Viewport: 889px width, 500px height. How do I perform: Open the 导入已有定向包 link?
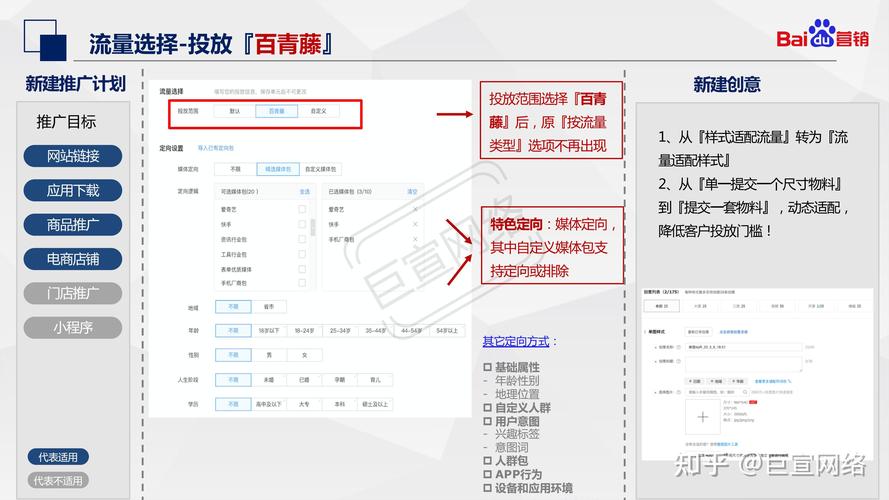click(215, 148)
